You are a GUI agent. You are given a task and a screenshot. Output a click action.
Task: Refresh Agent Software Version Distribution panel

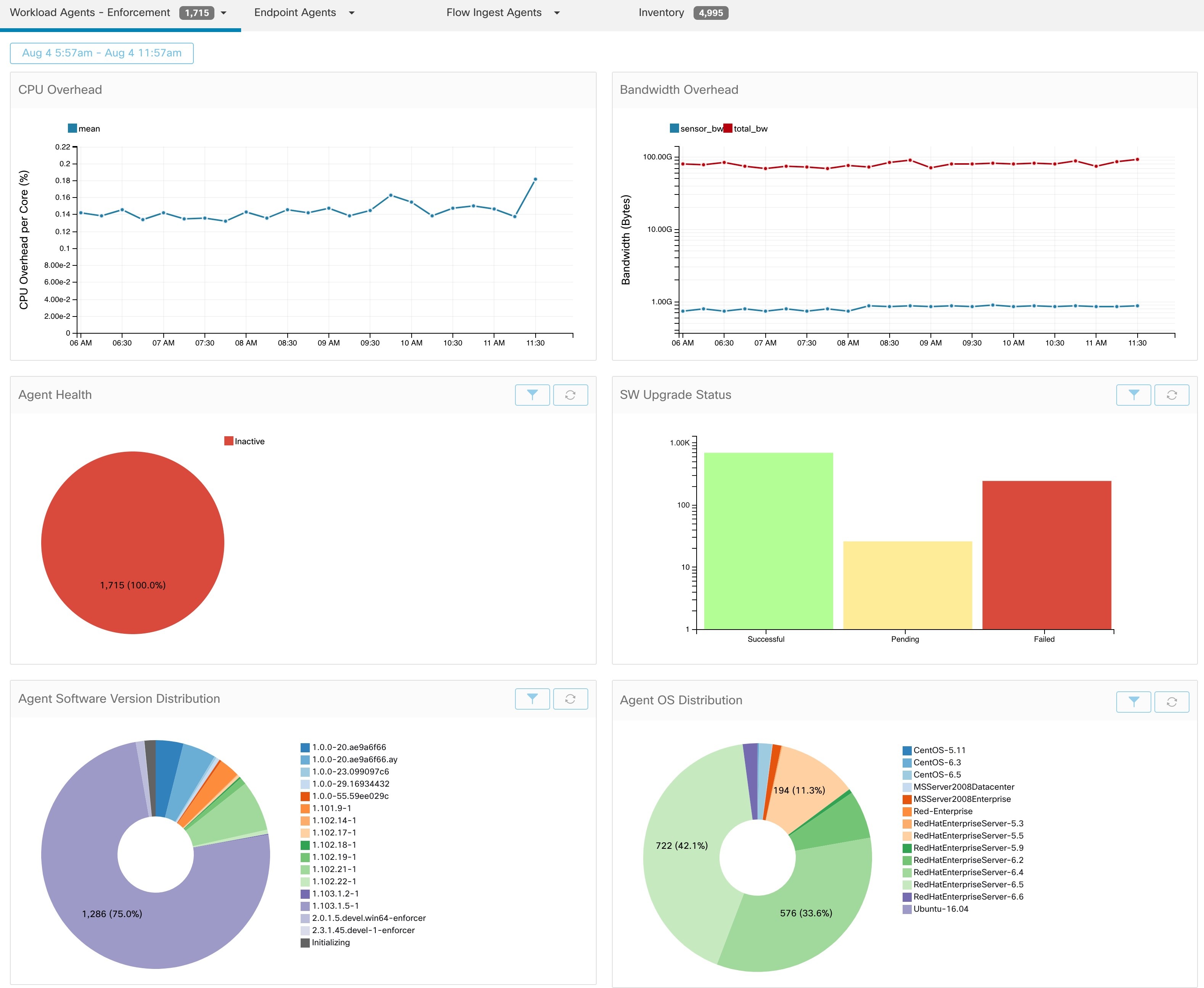(570, 698)
